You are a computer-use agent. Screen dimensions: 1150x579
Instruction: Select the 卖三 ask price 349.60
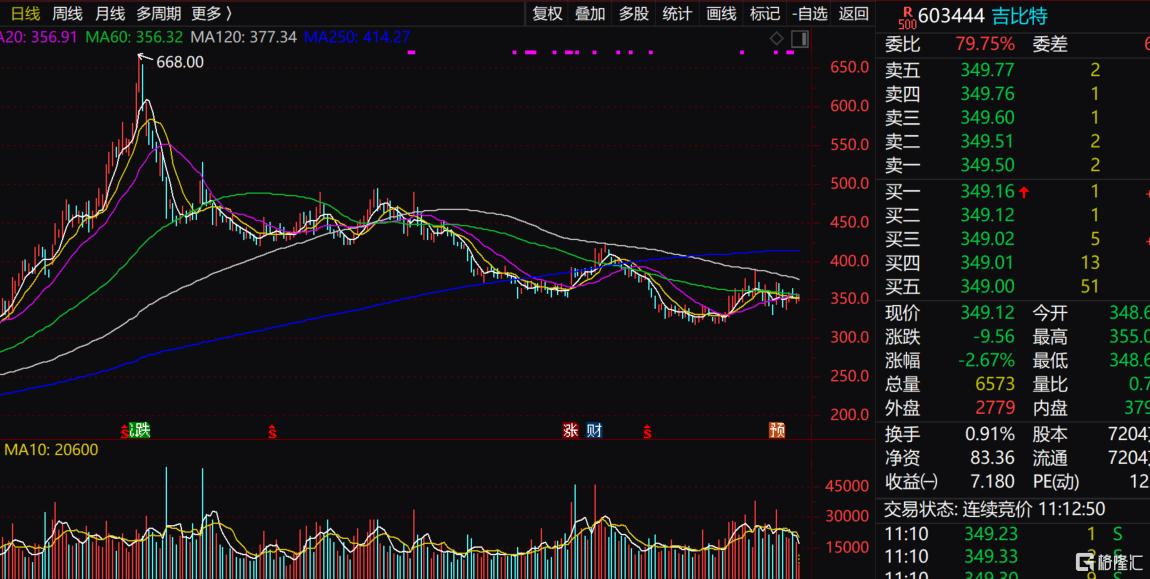(987, 117)
